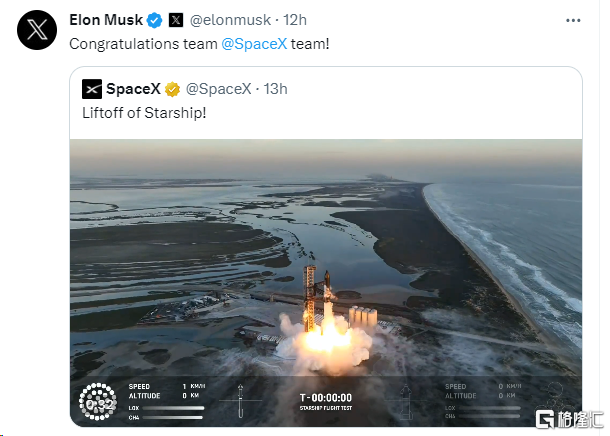Viewport: 610px width, 436px height.
Task: Click SpaceX's square profile avatar
Action: tap(92, 89)
